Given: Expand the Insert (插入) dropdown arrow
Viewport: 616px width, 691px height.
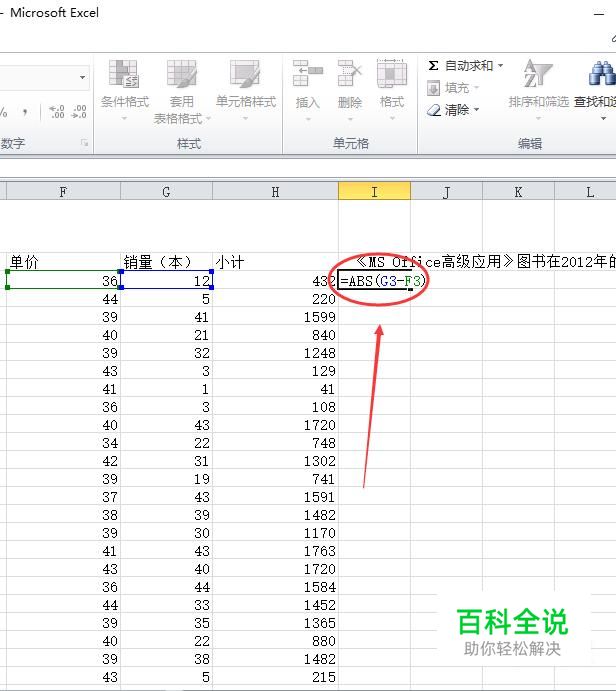Looking at the screenshot, I should 308,119.
